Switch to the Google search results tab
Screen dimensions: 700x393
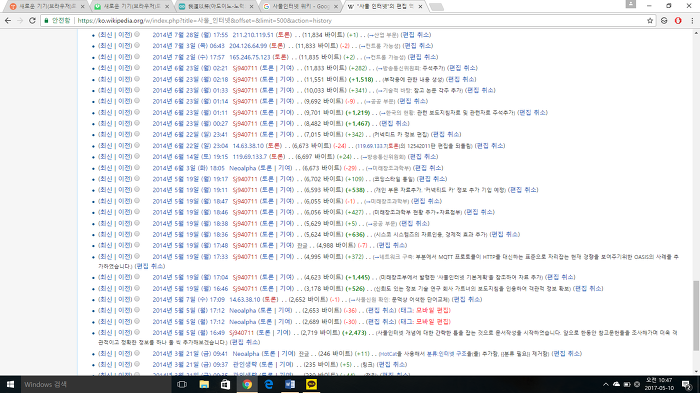(x=300, y=7)
